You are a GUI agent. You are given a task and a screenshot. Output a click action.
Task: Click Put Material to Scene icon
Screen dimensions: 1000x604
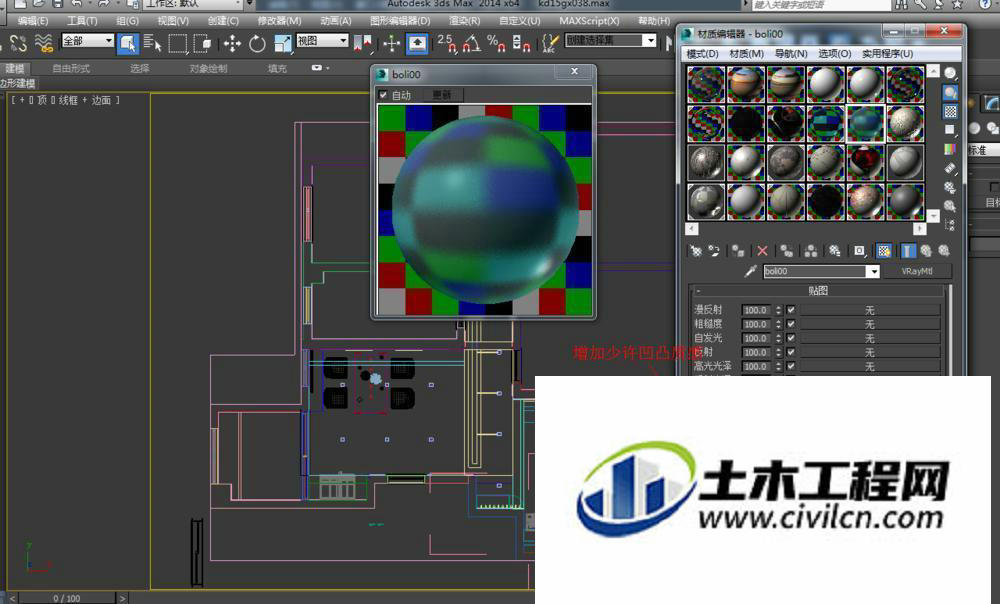714,251
